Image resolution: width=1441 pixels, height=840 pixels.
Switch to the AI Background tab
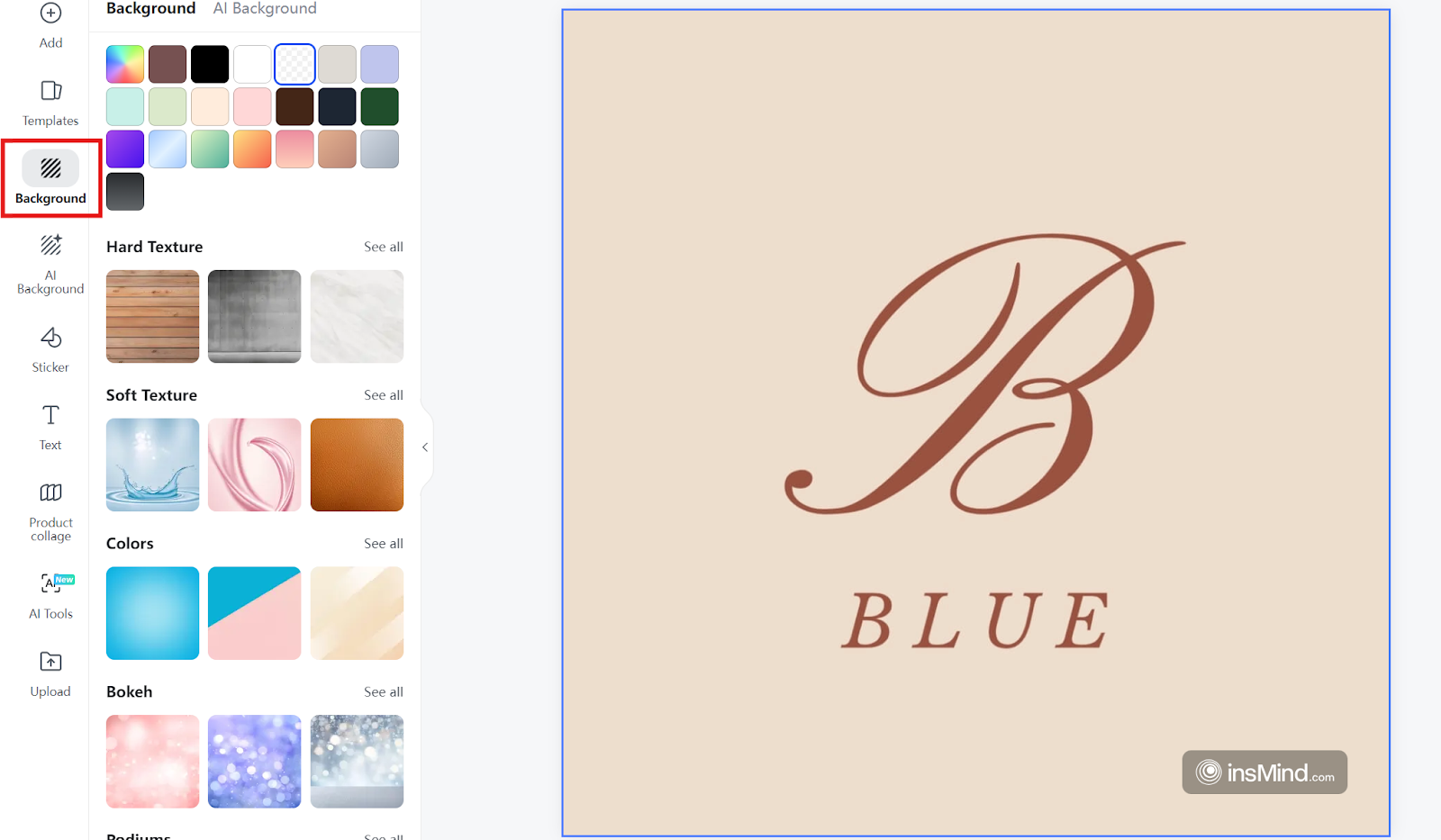(x=265, y=8)
